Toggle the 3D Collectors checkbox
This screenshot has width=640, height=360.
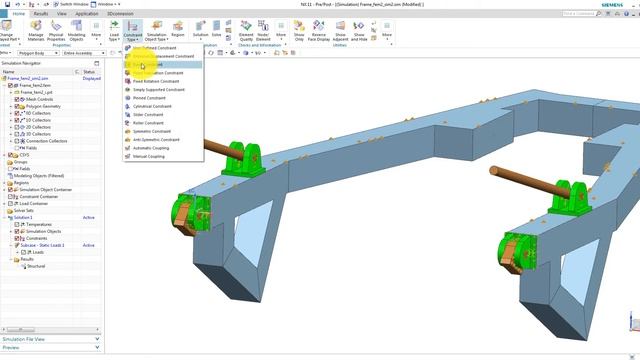tap(17, 134)
